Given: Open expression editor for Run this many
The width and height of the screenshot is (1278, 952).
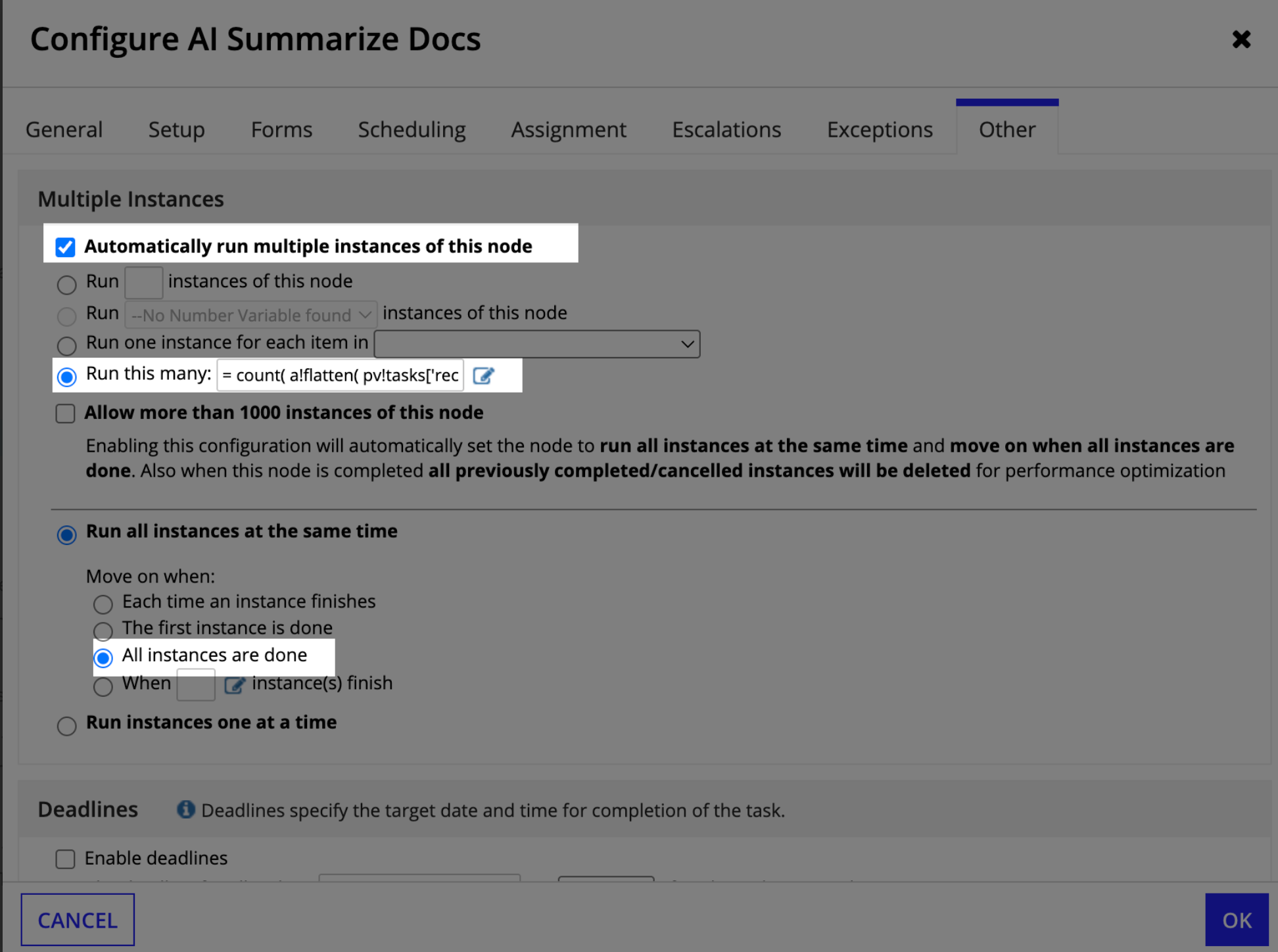Looking at the screenshot, I should 483,375.
